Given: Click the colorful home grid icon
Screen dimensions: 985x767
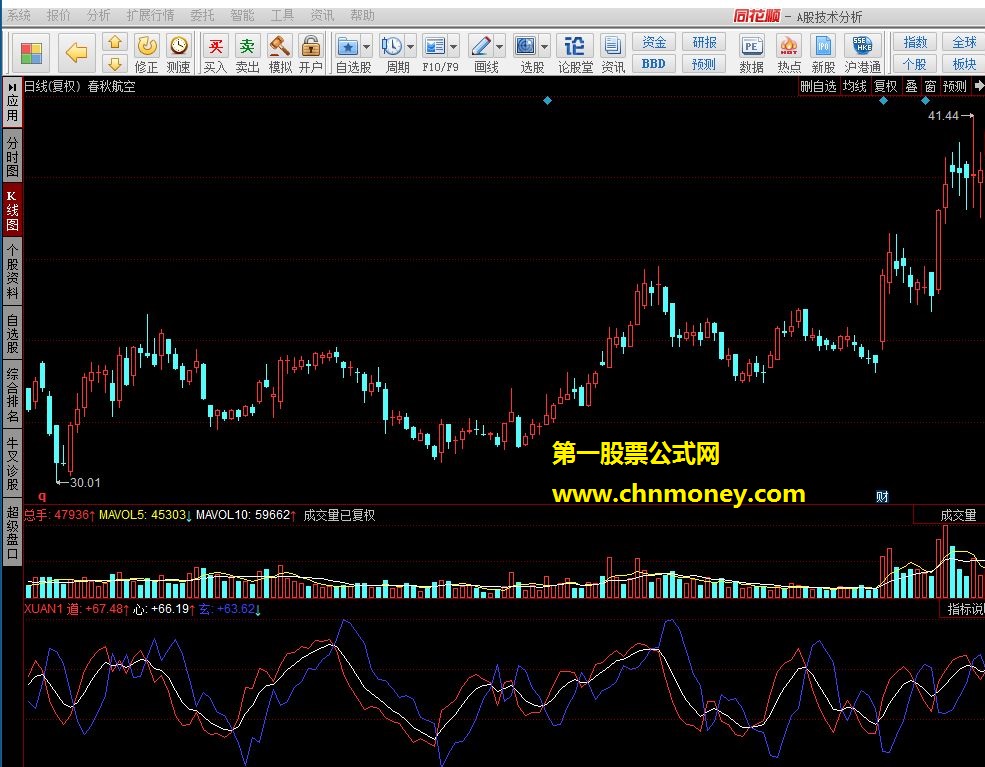Looking at the screenshot, I should point(31,53).
